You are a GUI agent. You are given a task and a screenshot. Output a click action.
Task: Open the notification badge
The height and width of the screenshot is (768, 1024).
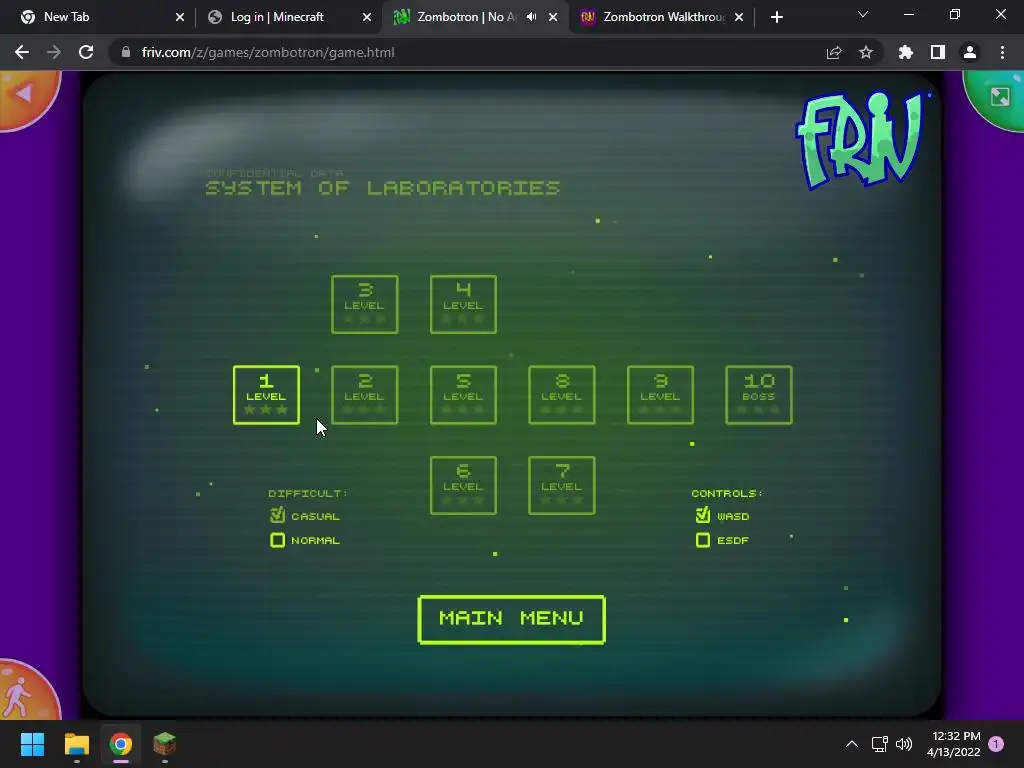[x=996, y=744]
